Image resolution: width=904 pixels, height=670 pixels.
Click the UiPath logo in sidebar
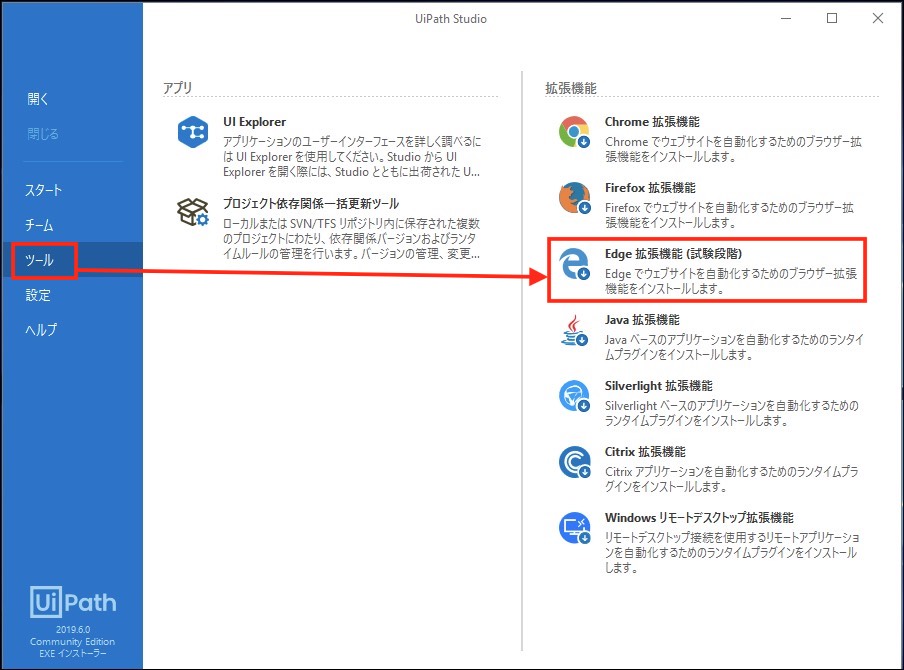[x=72, y=602]
